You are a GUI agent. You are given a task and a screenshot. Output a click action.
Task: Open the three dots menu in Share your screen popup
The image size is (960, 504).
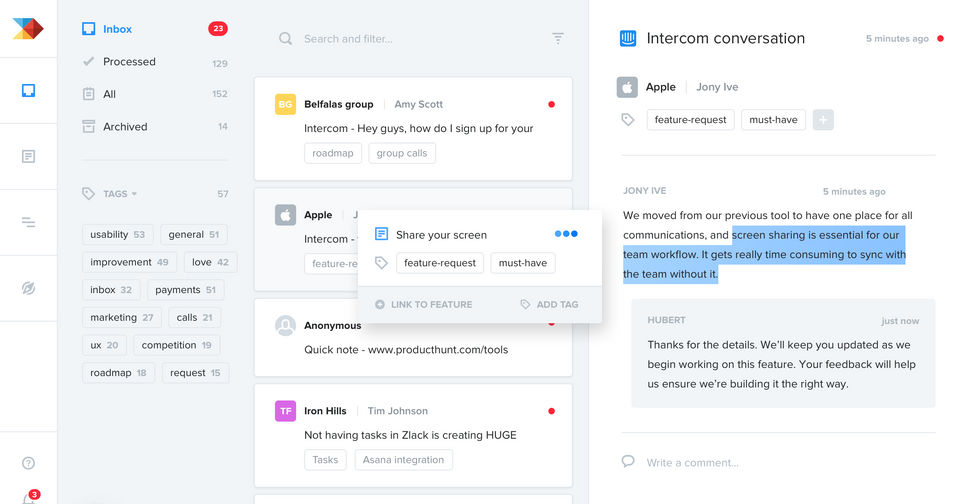click(x=566, y=233)
